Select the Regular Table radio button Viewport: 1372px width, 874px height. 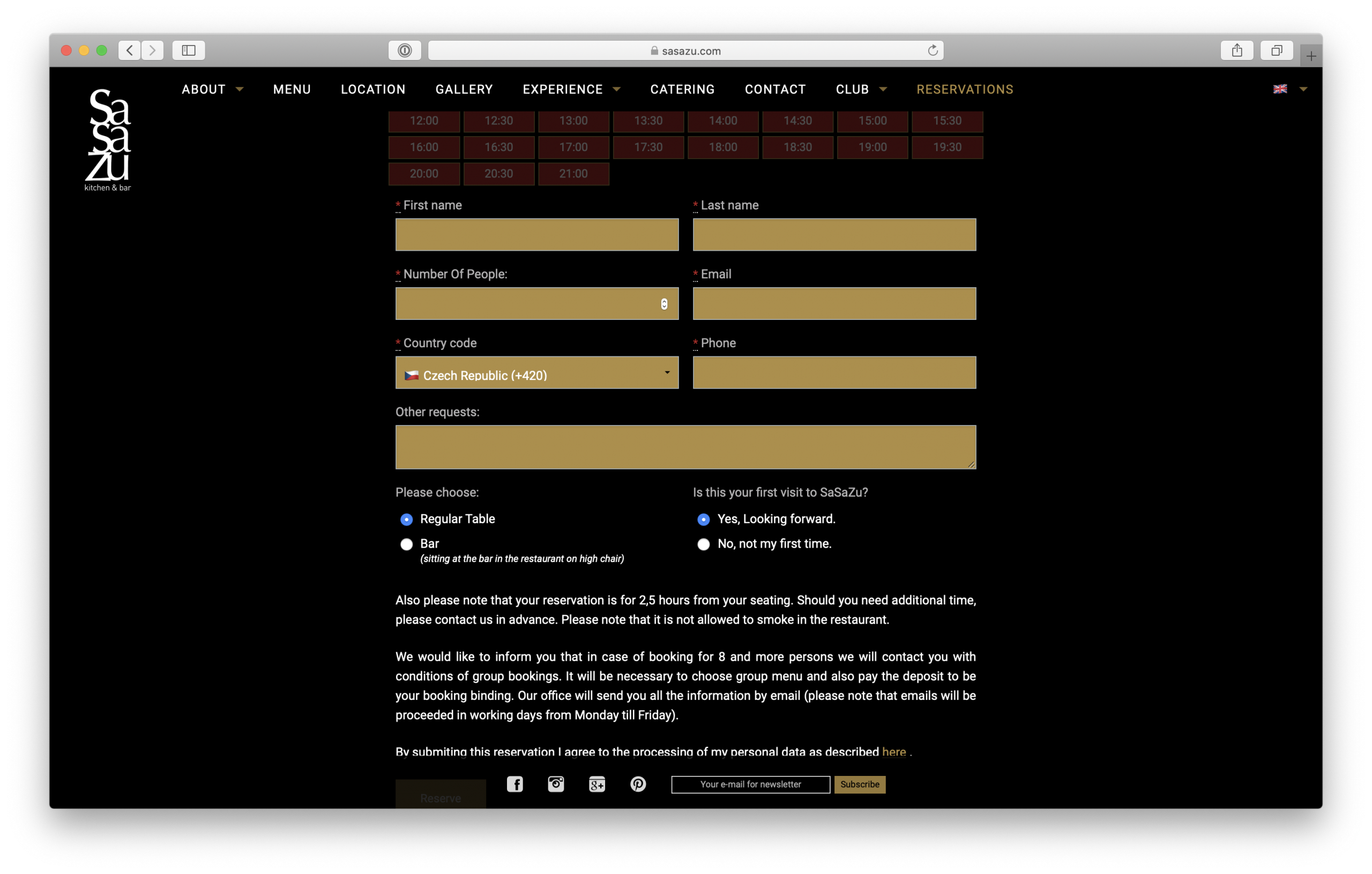tap(406, 519)
